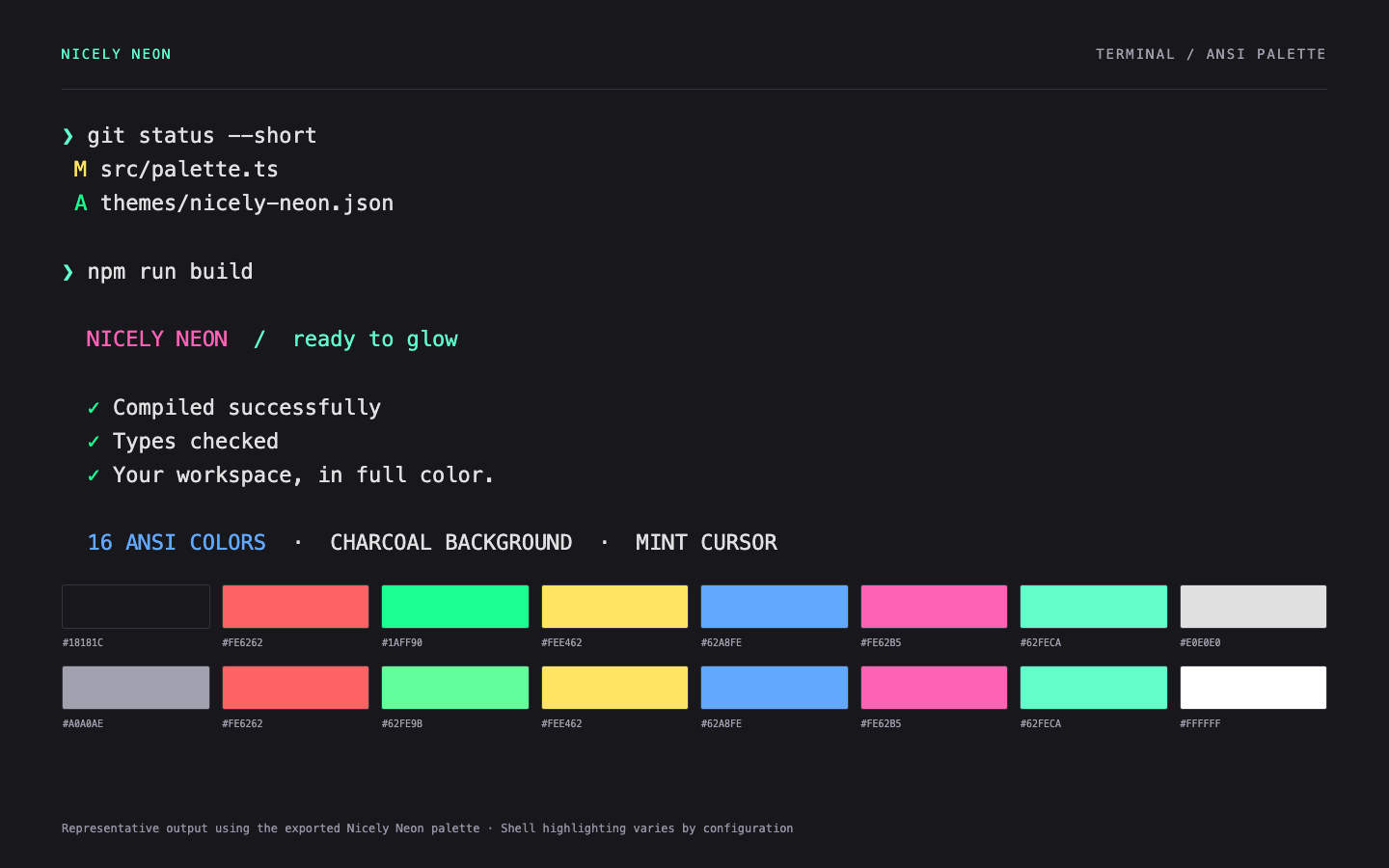This screenshot has width=1389, height=868.
Task: Click the mint 'NICELY NEON' header title
Action: (117, 54)
